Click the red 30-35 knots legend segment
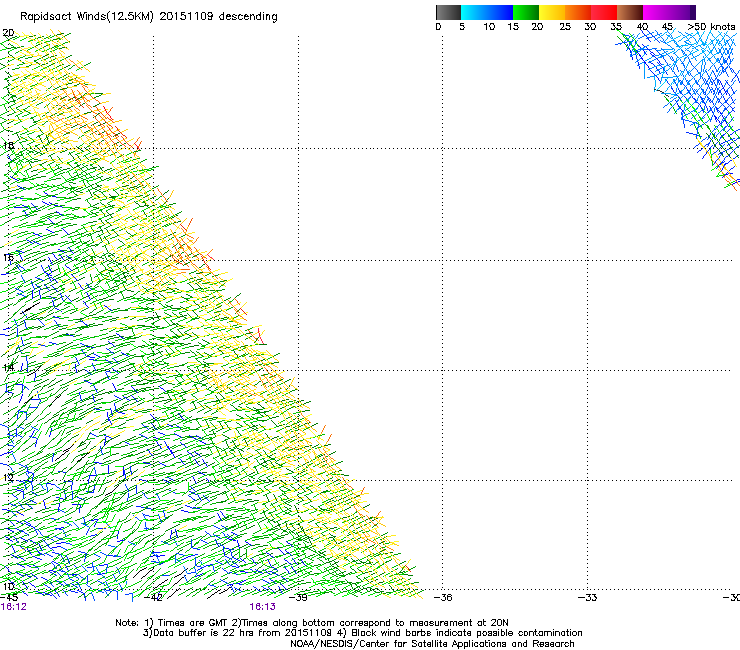Screen dimensions: 740x650 point(604,12)
